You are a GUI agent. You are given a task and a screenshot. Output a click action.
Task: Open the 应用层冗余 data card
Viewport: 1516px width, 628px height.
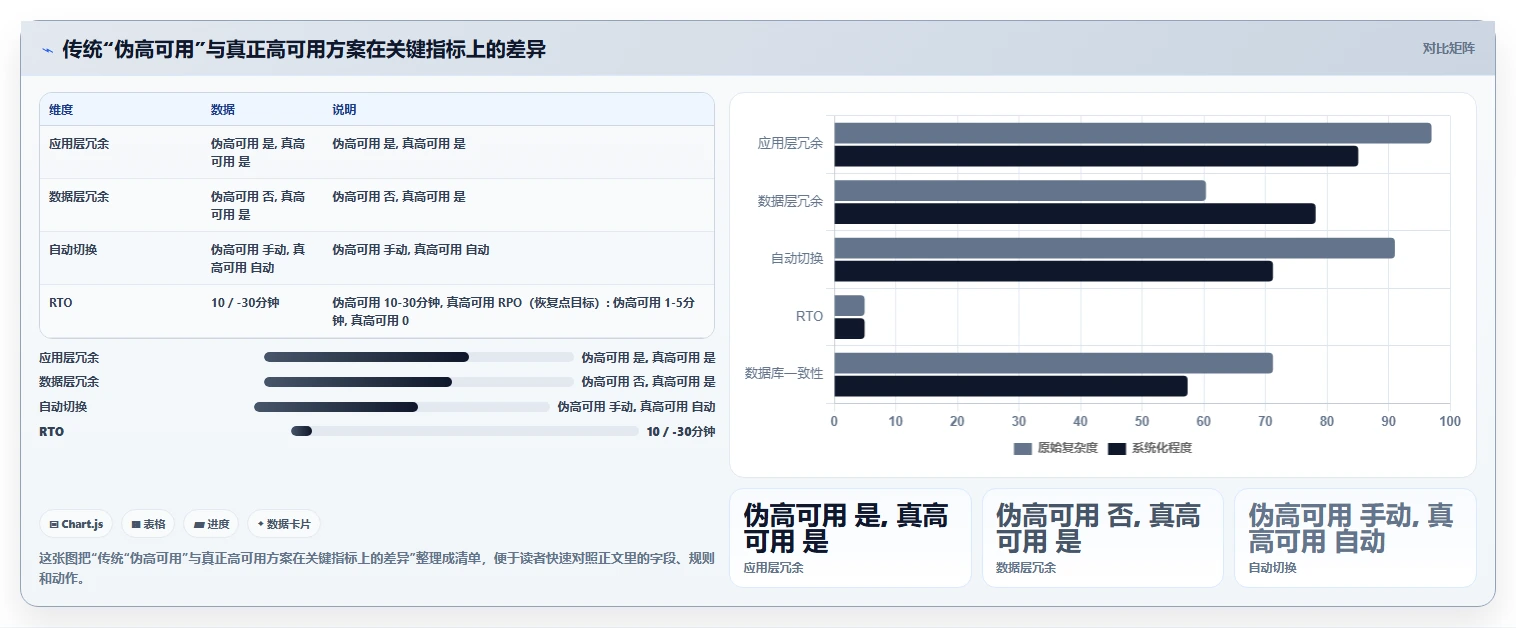point(850,538)
